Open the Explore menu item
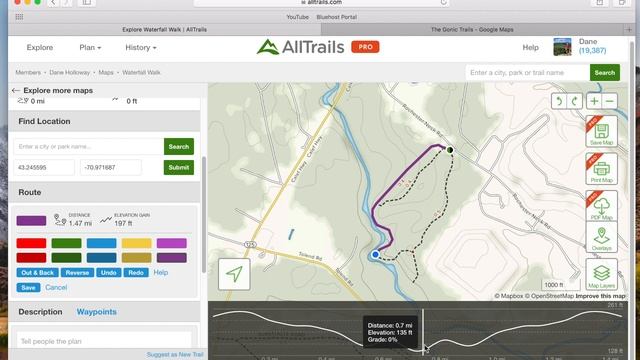Image resolution: width=640 pixels, height=360 pixels. (x=40, y=47)
